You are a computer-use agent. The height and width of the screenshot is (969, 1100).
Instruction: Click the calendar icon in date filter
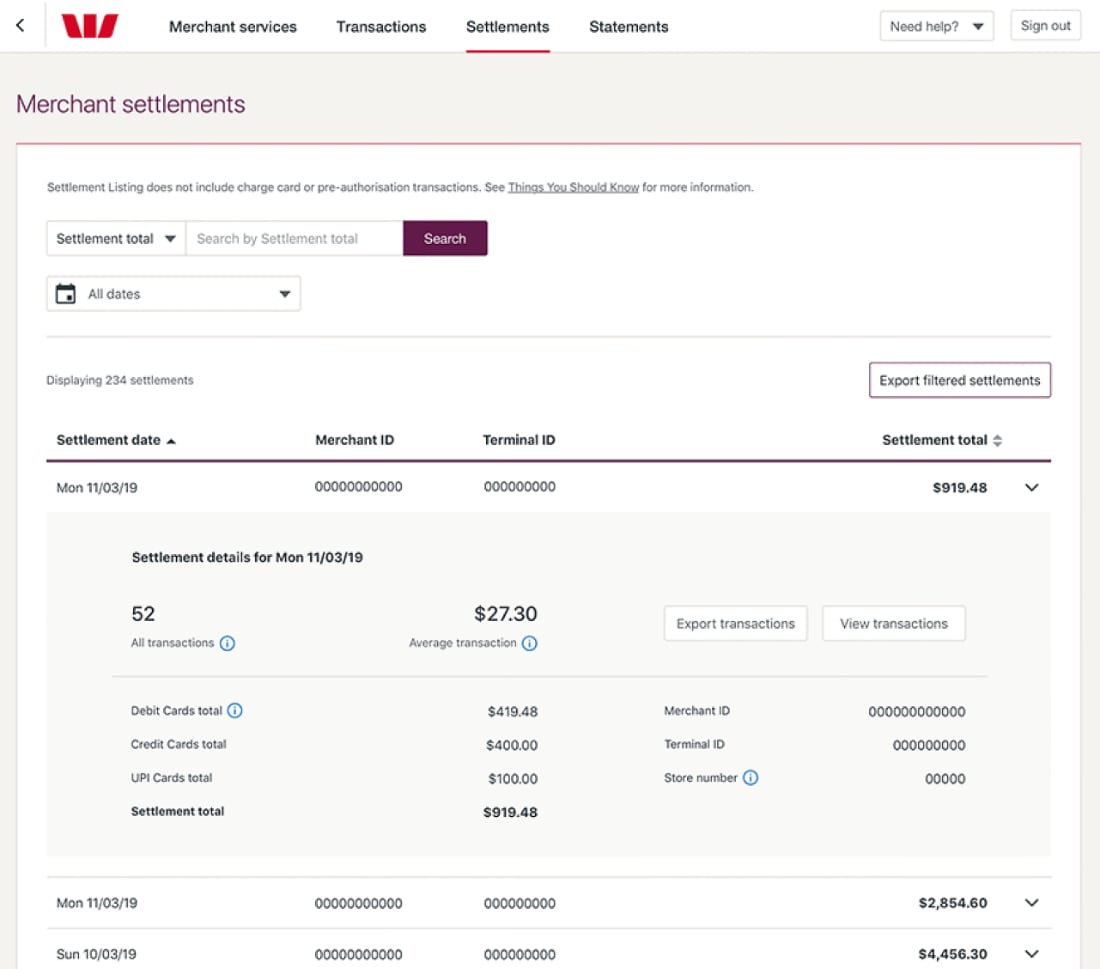pyautogui.click(x=66, y=293)
